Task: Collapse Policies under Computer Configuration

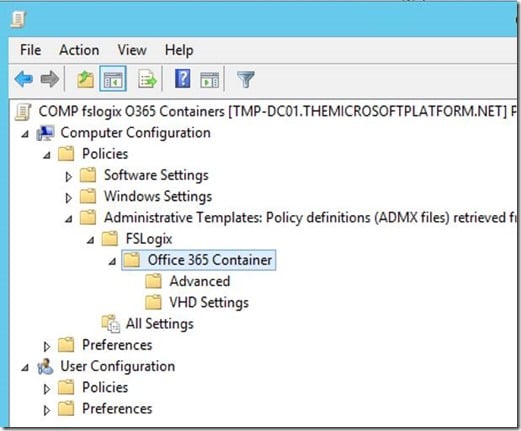Action: [x=47, y=155]
